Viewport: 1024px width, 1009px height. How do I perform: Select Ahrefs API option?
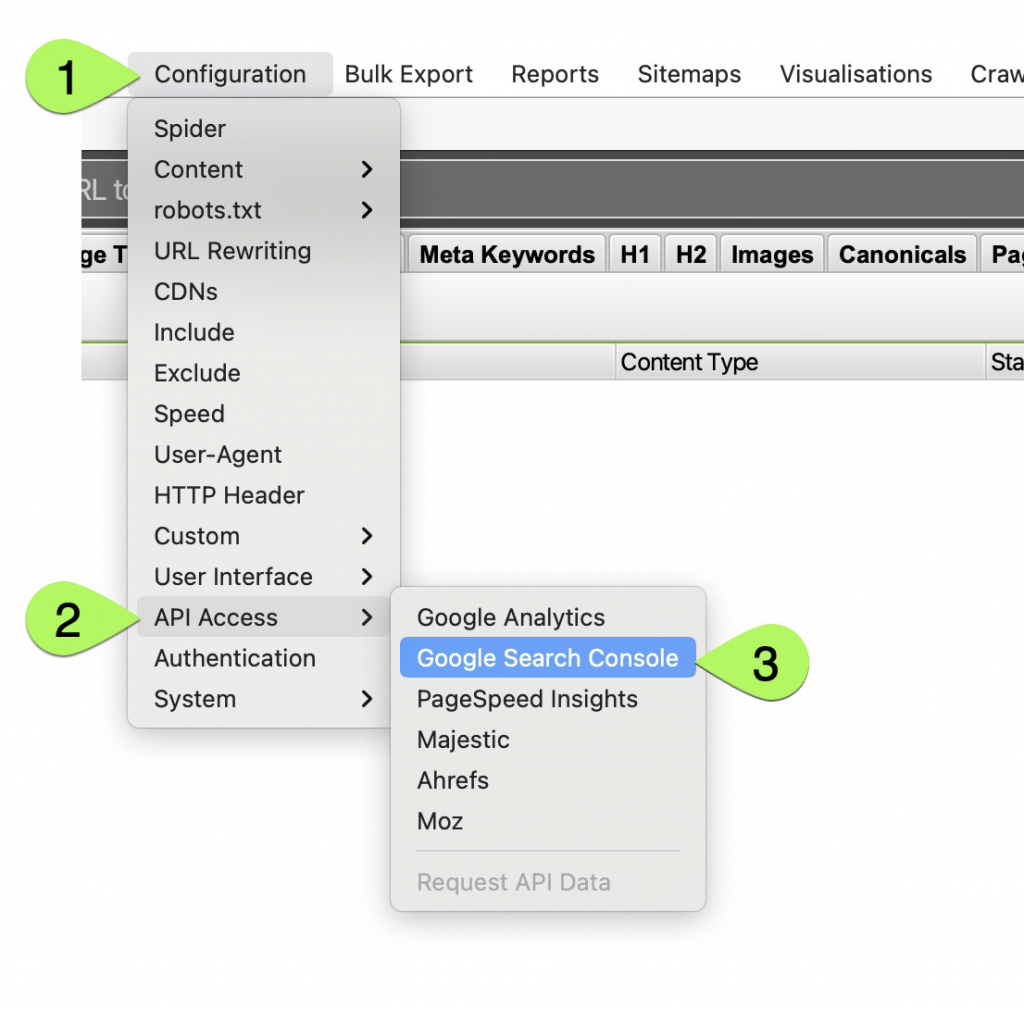tap(548, 780)
